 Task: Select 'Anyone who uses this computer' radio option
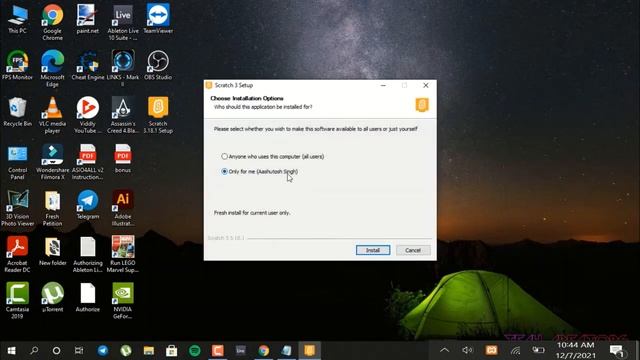(273, 156)
